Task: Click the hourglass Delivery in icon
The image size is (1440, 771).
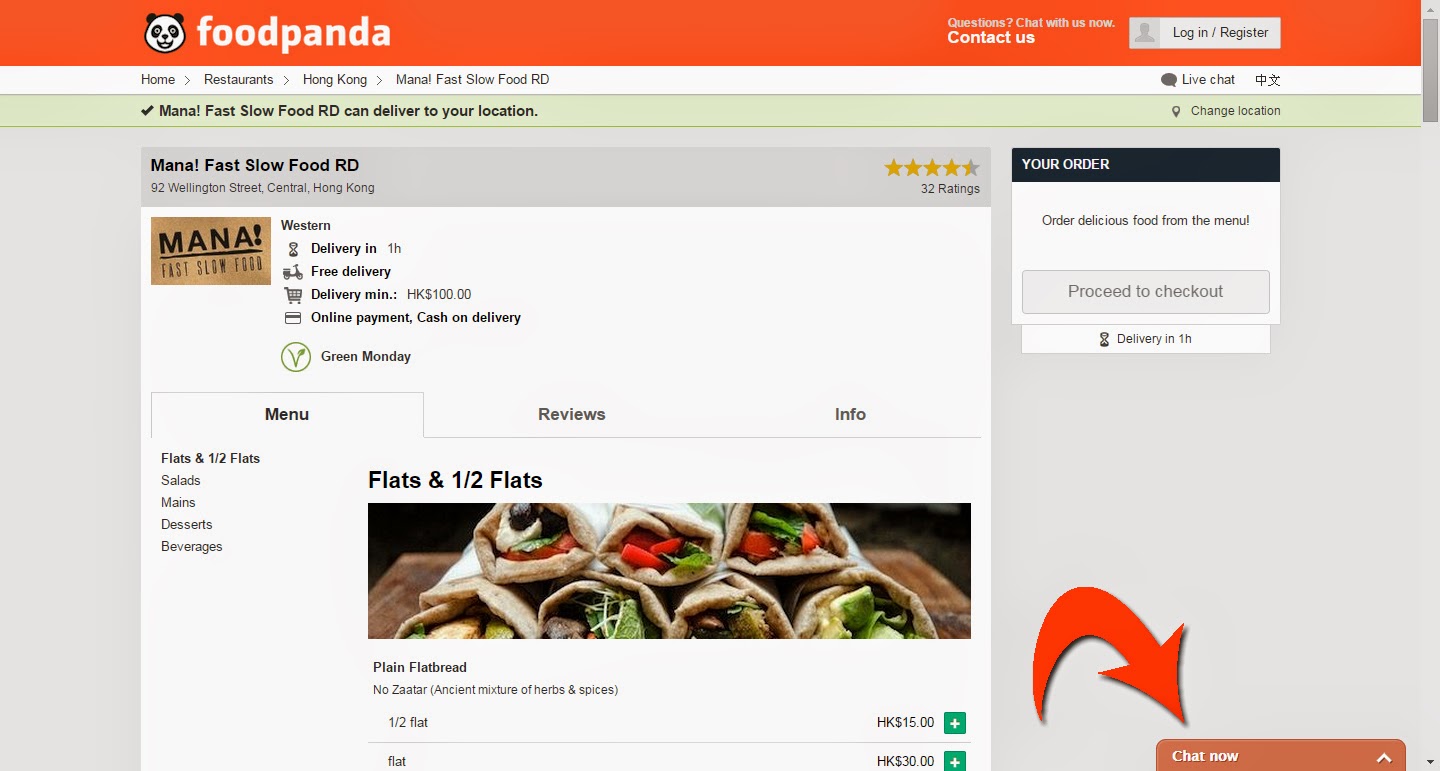Action: pyautogui.click(x=293, y=249)
